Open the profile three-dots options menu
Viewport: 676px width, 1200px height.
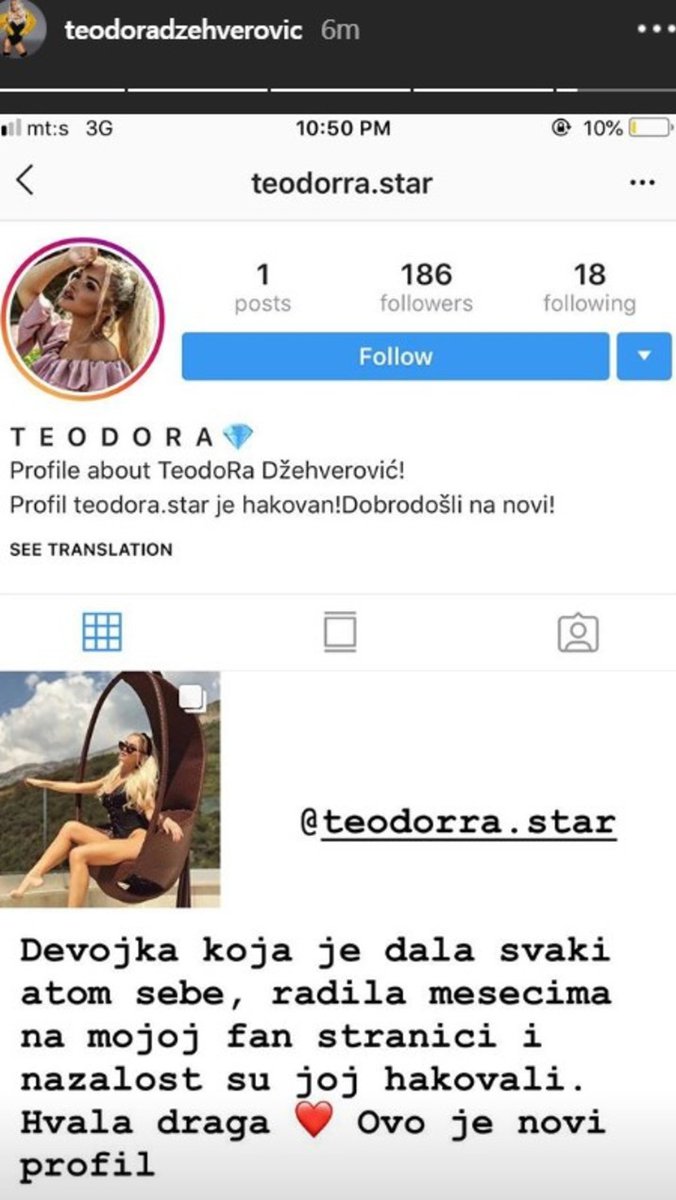pyautogui.click(x=640, y=183)
